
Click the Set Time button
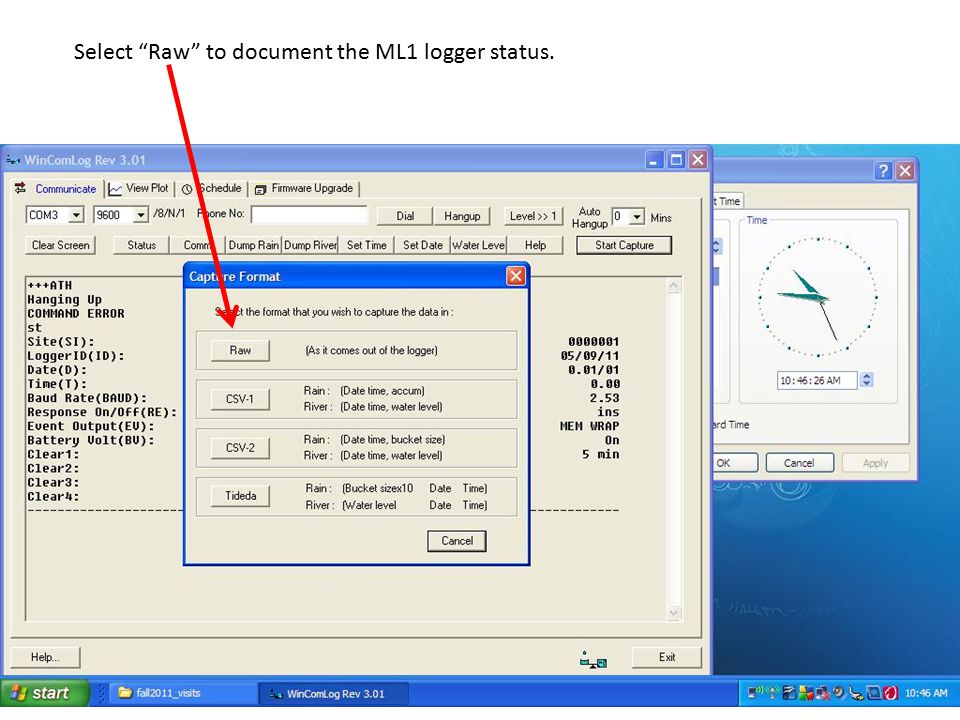366,245
